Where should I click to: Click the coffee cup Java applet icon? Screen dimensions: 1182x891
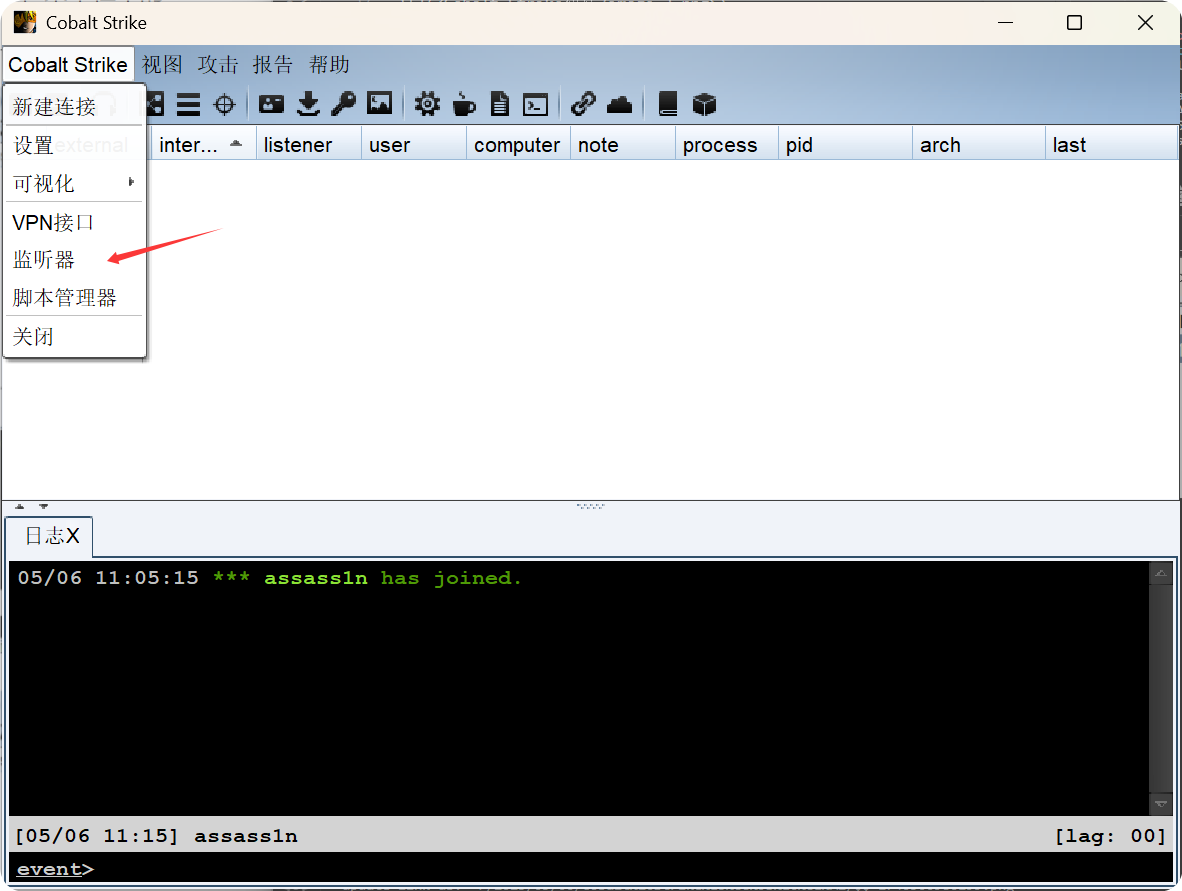pos(464,104)
